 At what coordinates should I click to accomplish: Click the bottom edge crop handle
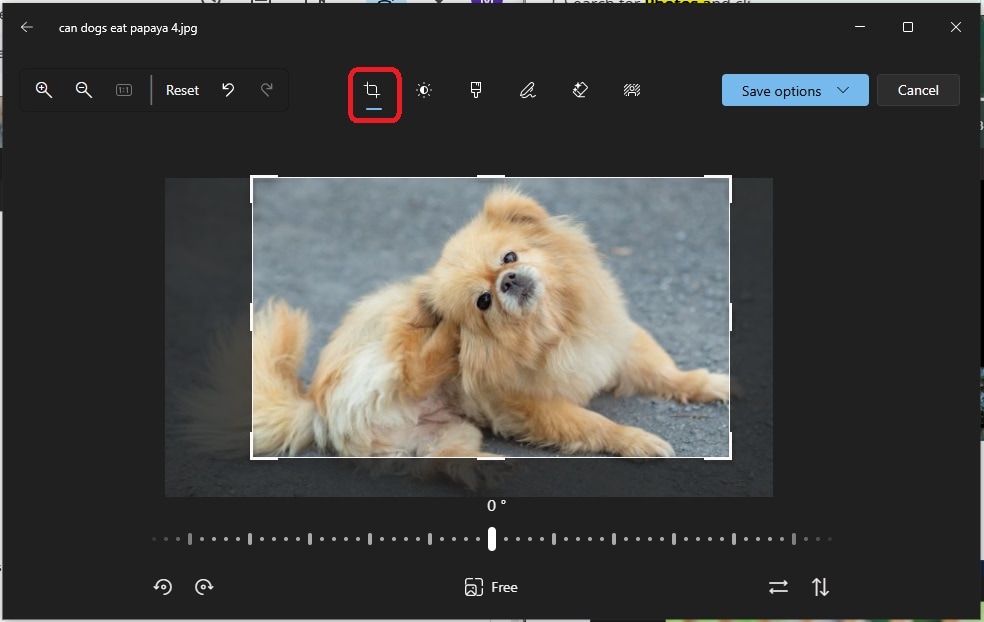[491, 458]
